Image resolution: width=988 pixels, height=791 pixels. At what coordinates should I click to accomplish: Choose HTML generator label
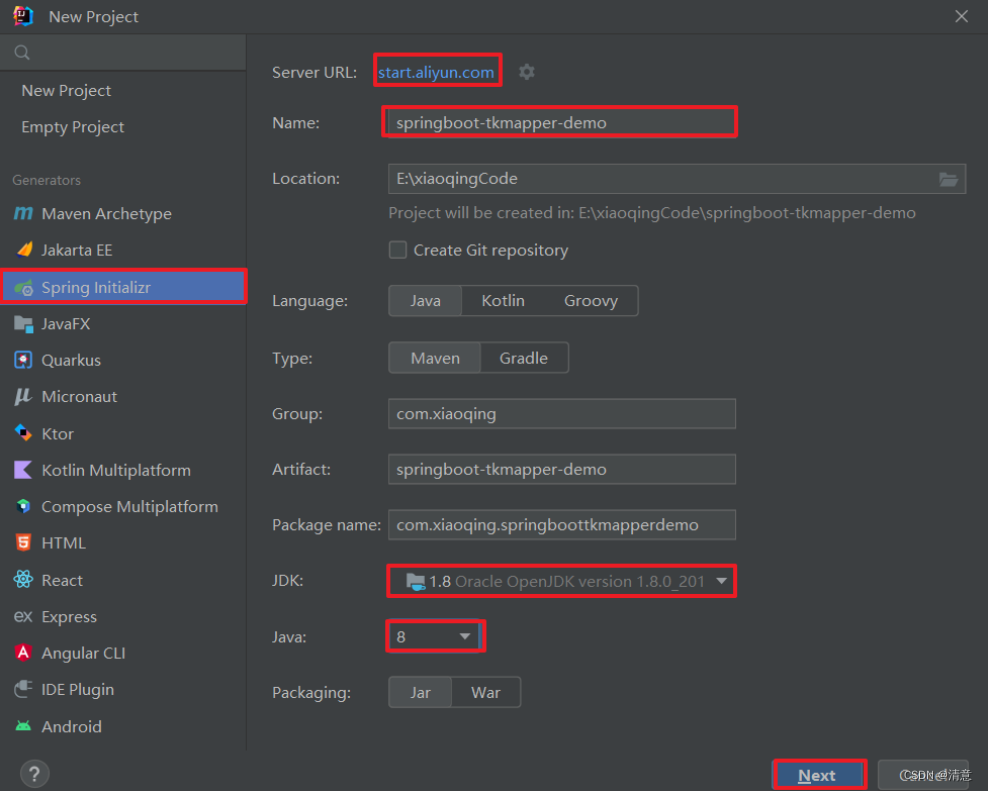[x=63, y=543]
